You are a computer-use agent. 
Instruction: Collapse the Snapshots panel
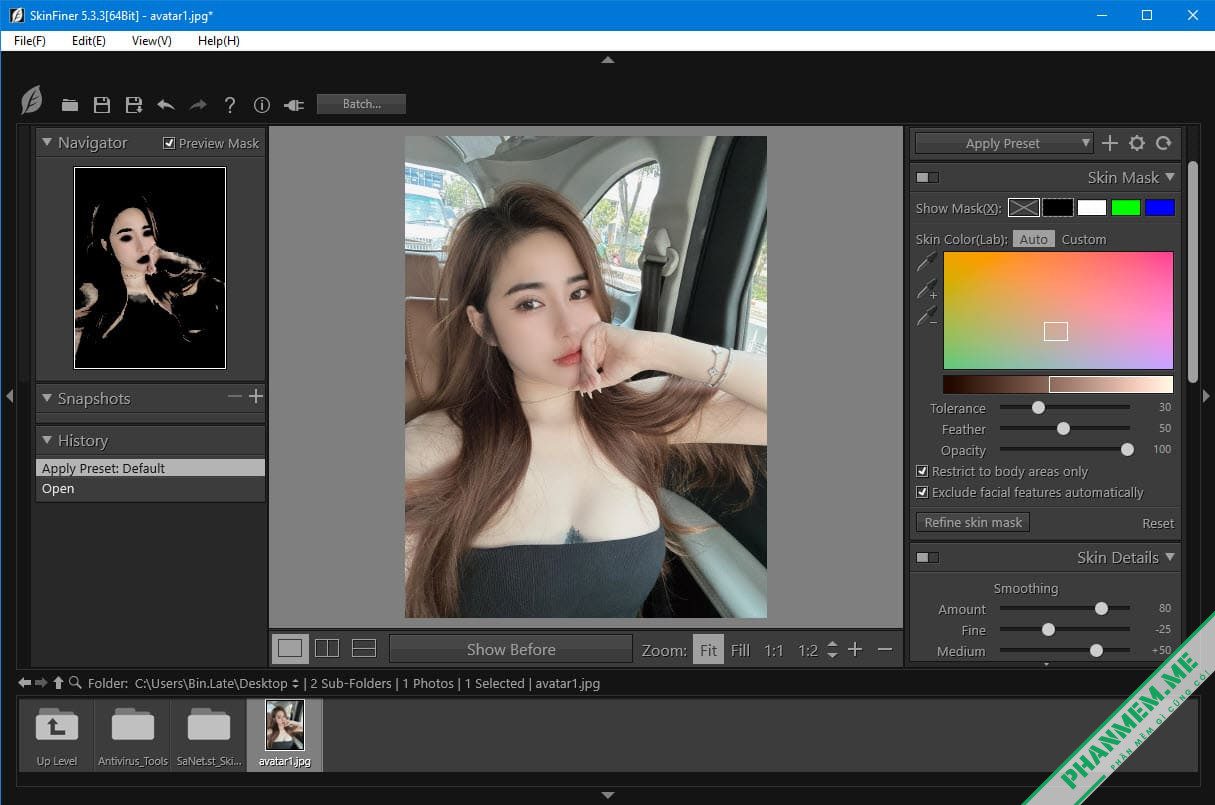click(46, 398)
